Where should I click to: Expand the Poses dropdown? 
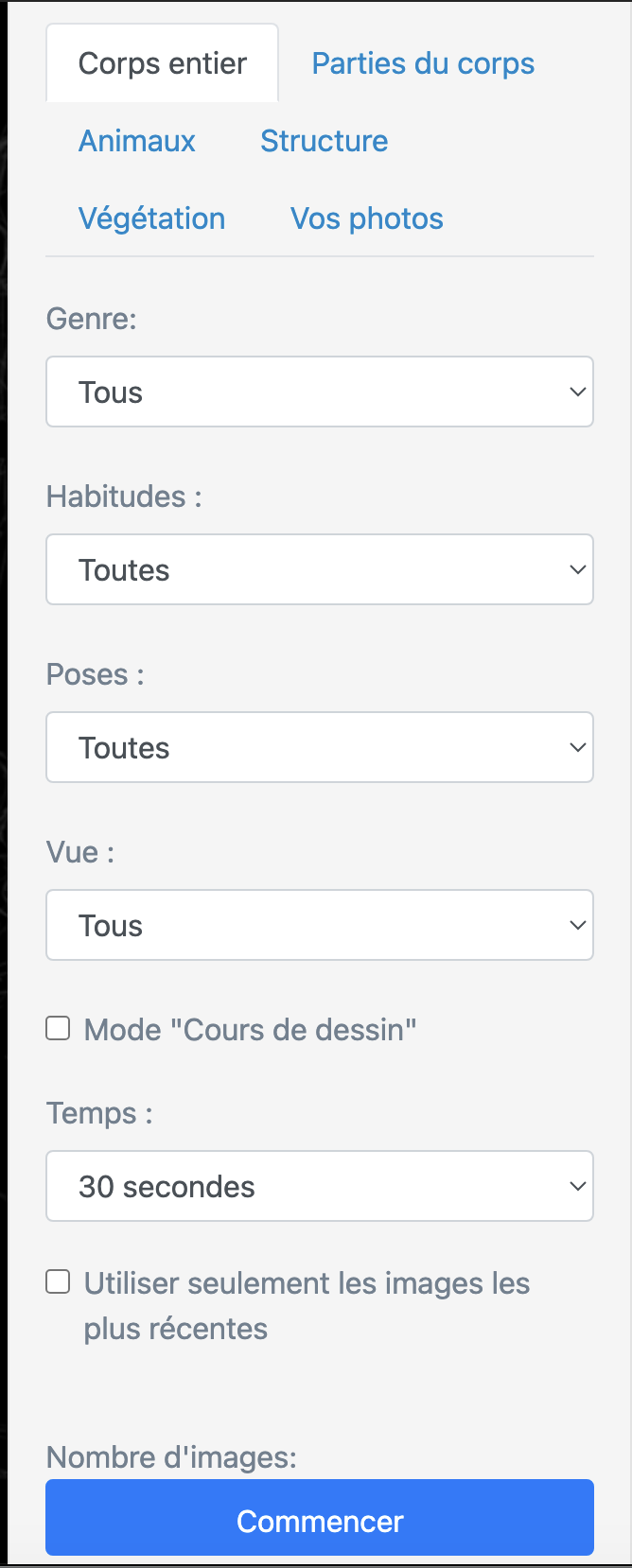point(320,747)
